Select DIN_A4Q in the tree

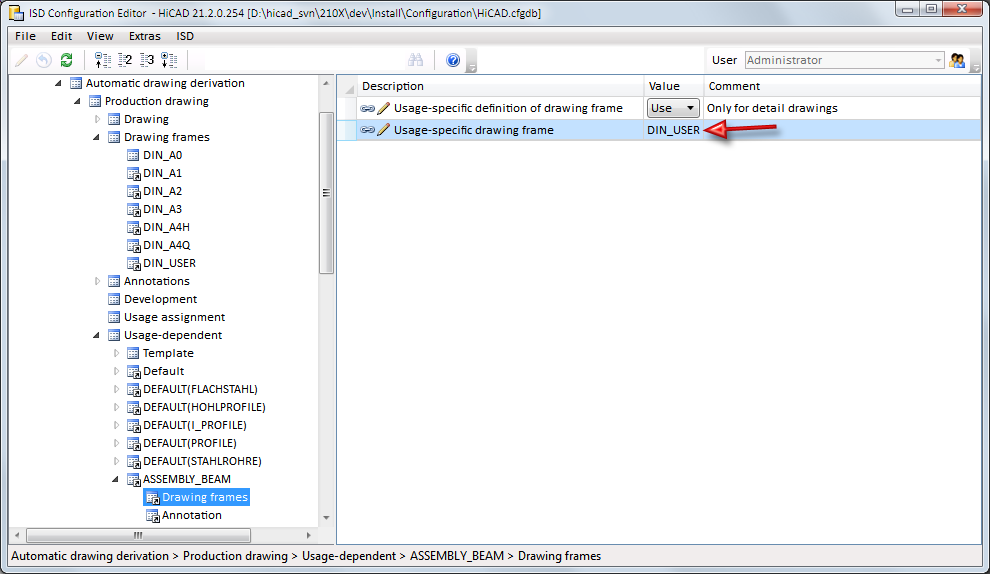(x=166, y=245)
